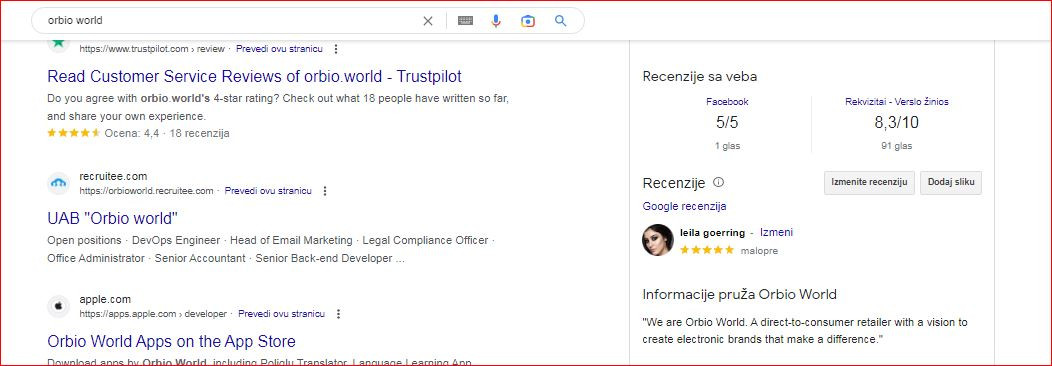Open Rekvizitai - Verslo žinios reviews link
Image resolution: width=1052 pixels, height=366 pixels.
[897, 102]
